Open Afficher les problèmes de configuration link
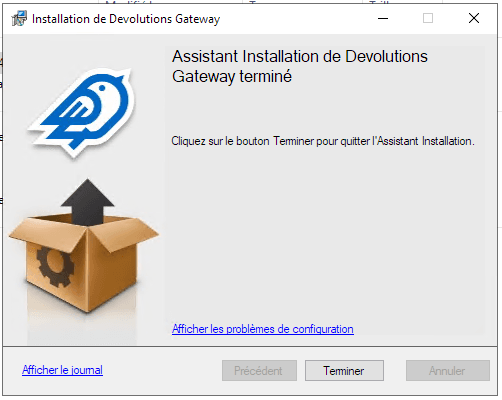The image size is (502, 400). click(263, 329)
